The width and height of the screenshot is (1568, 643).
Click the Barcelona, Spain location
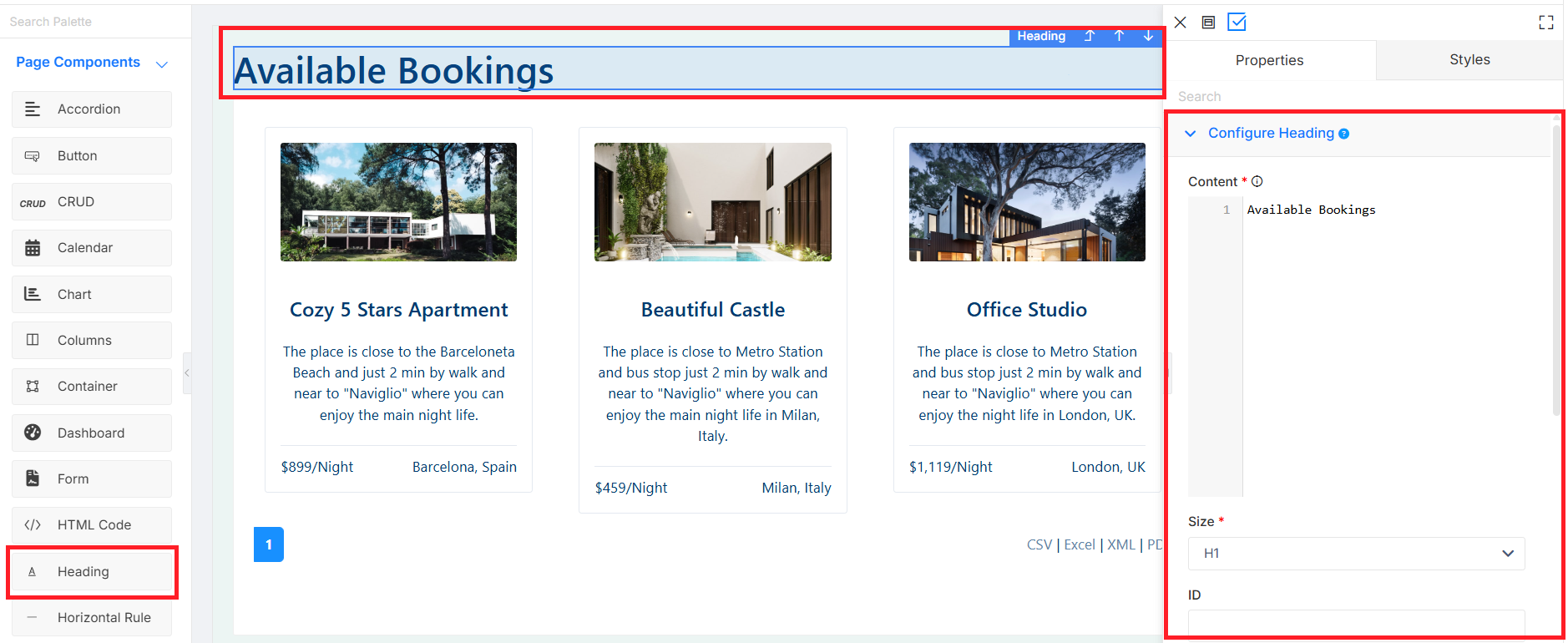464,467
